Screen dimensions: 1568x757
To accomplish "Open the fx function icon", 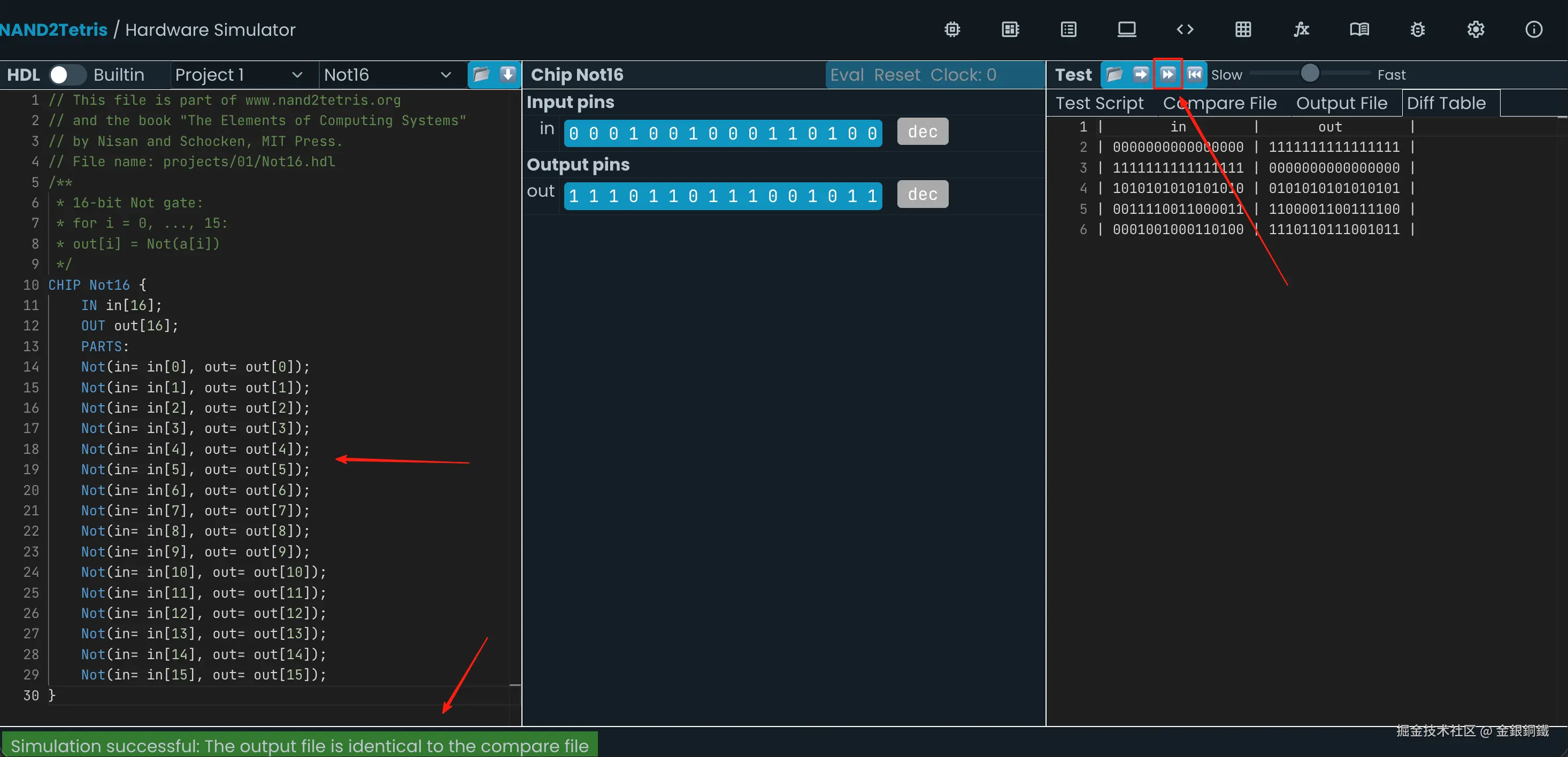I will pyautogui.click(x=1301, y=29).
